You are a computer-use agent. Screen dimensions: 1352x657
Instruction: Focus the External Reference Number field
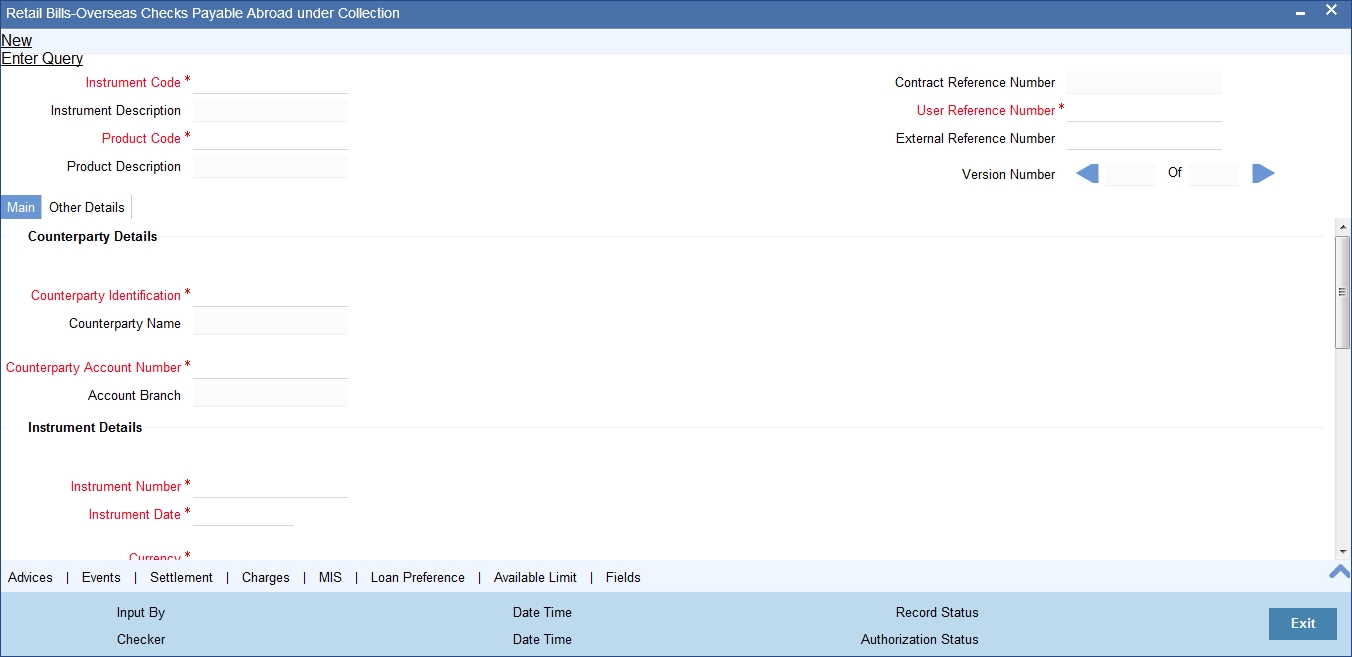[1144, 138]
